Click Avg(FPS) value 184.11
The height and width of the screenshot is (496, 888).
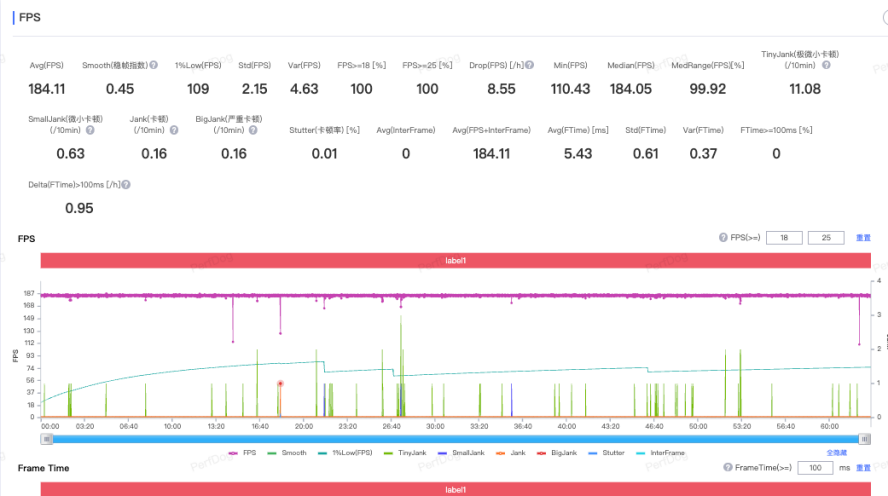point(46,89)
